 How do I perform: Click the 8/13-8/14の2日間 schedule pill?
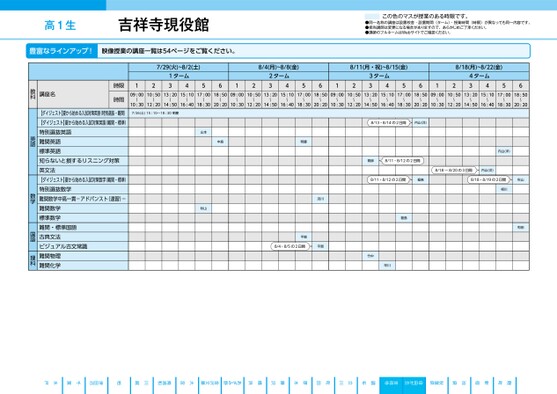(x=389, y=123)
